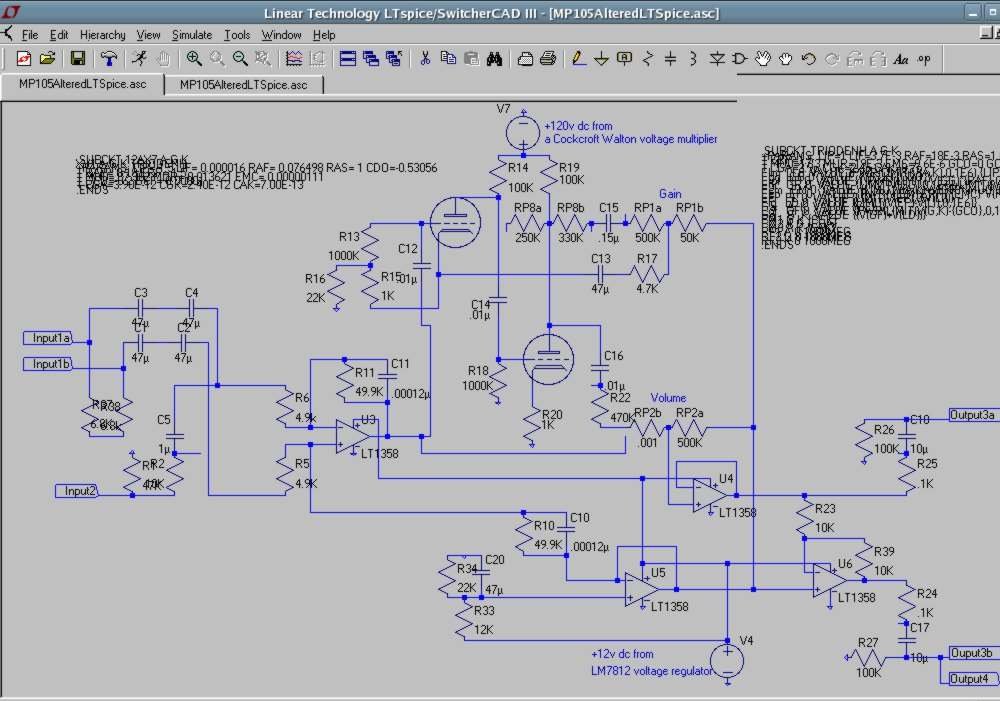The height and width of the screenshot is (701, 1000).
Task: Click the Run simulation running-man icon
Action: coord(139,59)
